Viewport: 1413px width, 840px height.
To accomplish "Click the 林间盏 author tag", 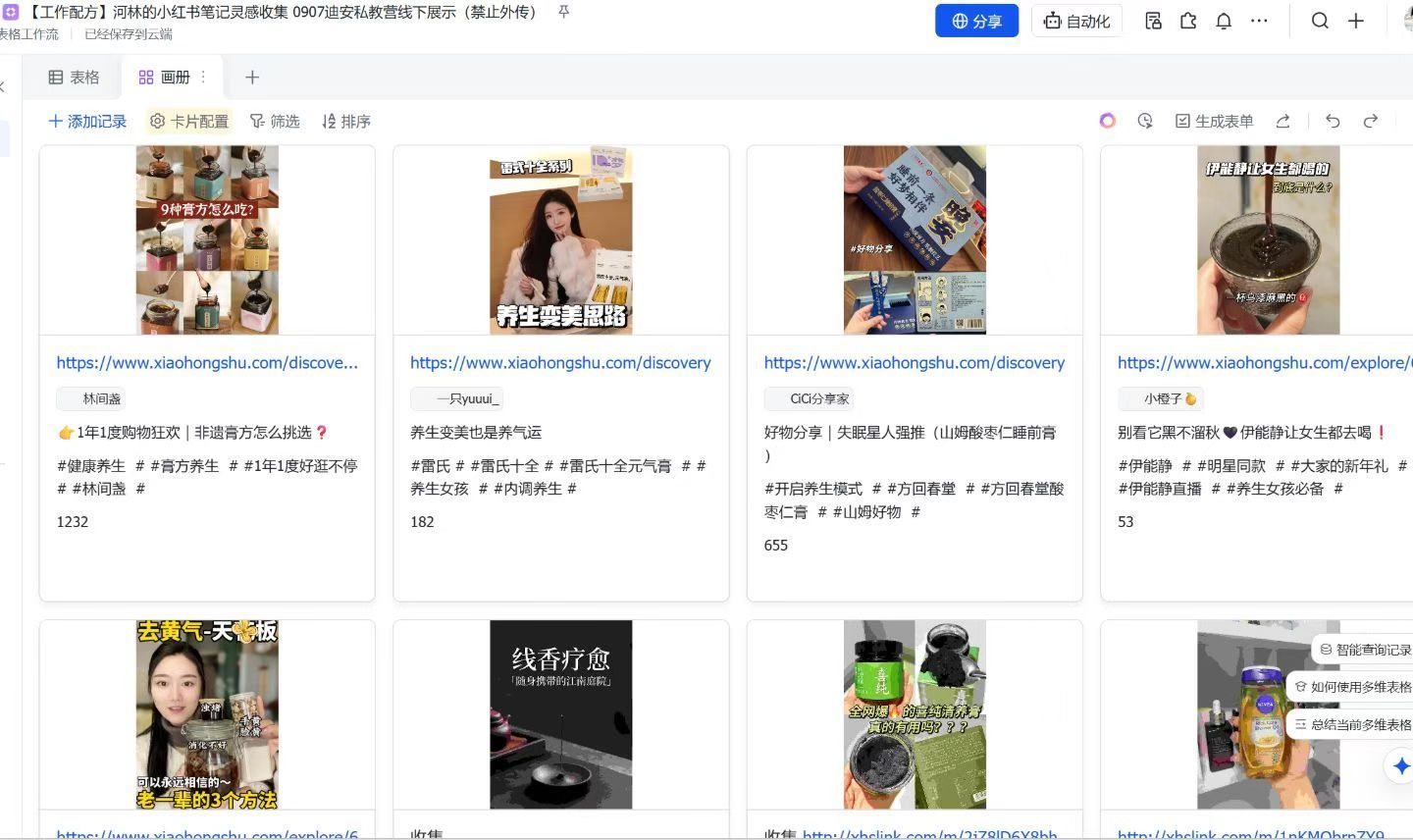I will (x=91, y=398).
